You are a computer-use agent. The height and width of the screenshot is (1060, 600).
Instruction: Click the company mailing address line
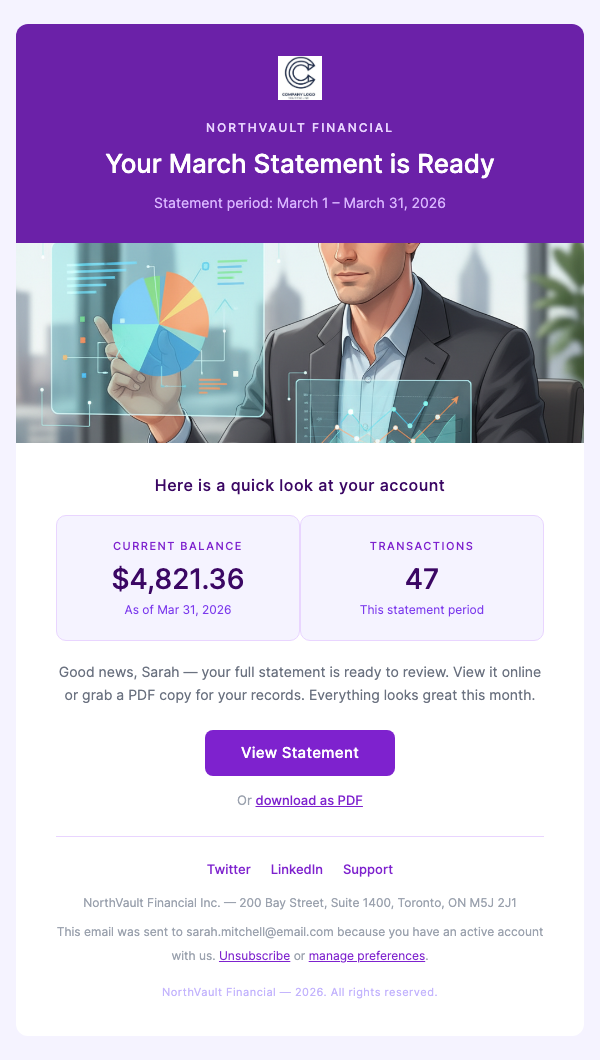click(x=299, y=902)
